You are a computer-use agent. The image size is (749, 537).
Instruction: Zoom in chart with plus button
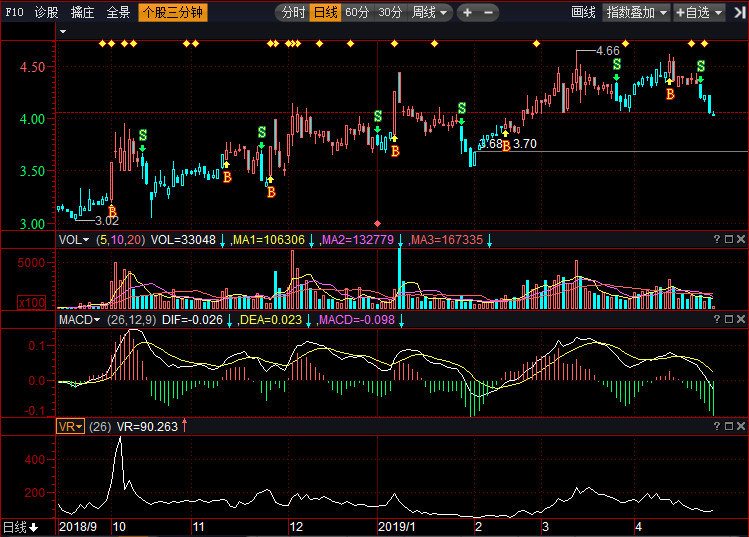click(x=468, y=12)
